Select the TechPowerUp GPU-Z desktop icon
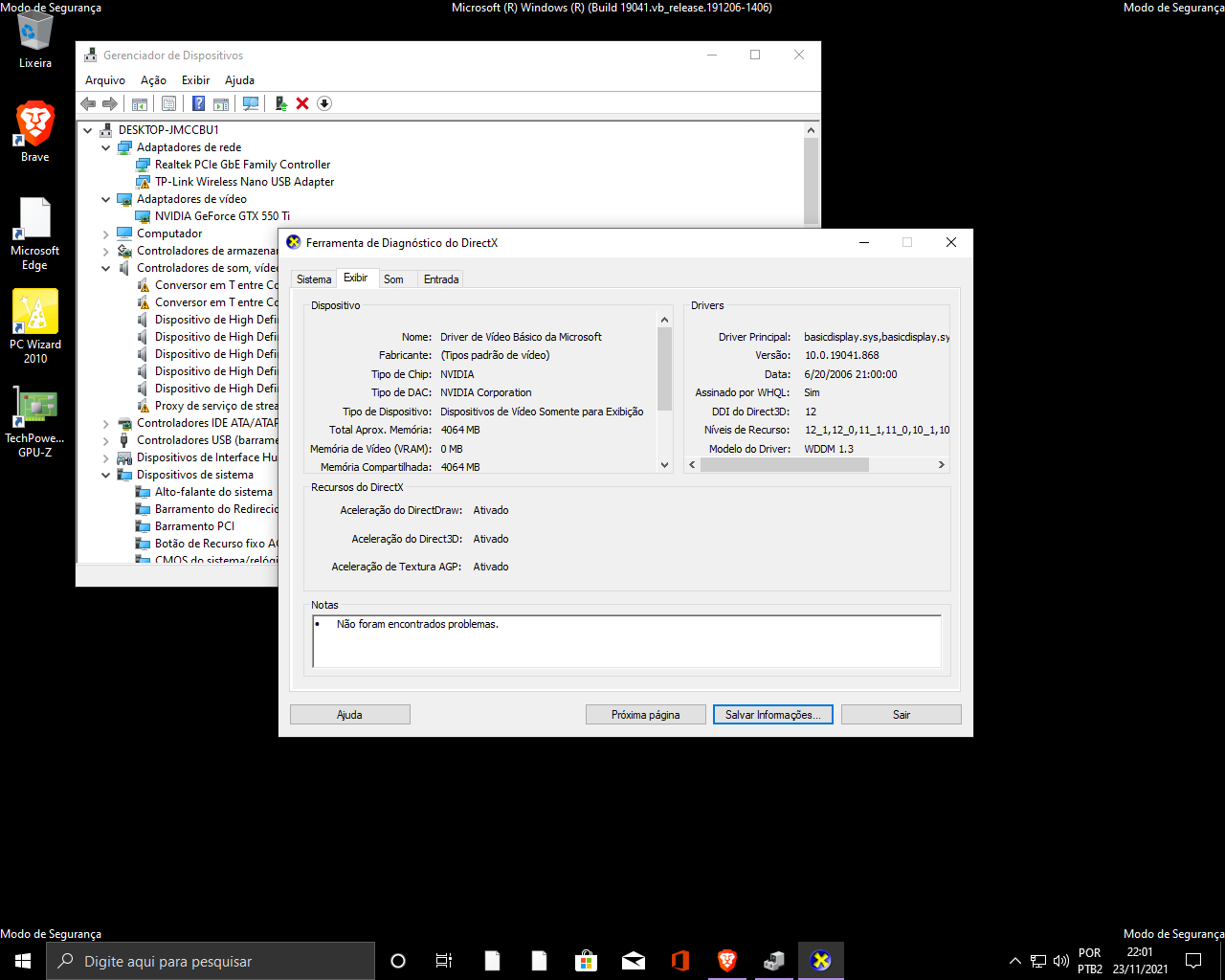 [35, 421]
